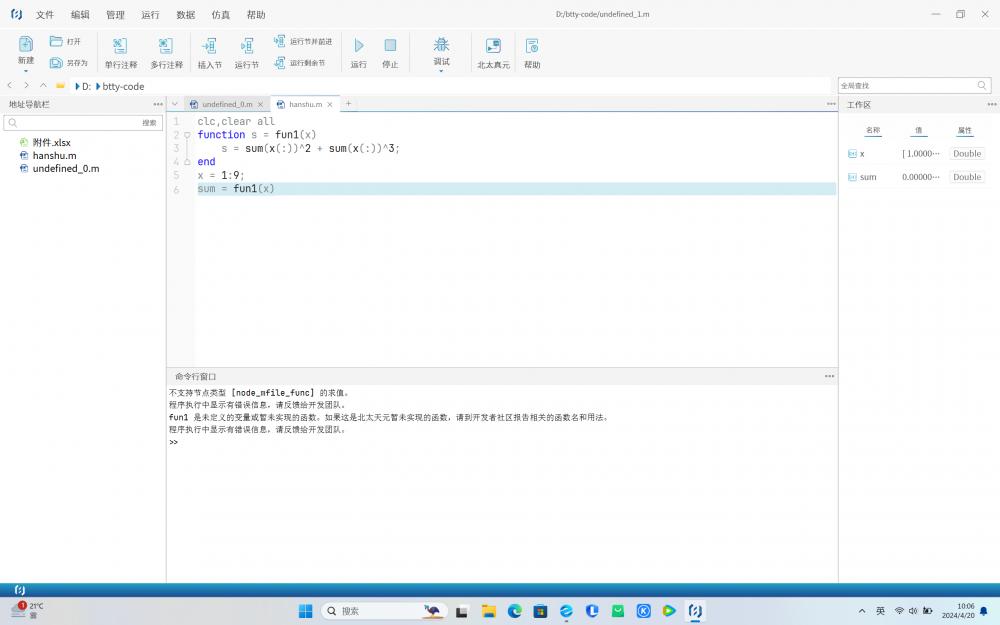Screen dimensions: 1000x625
Task: Open hanshu.m in the file list
Action: point(54,156)
